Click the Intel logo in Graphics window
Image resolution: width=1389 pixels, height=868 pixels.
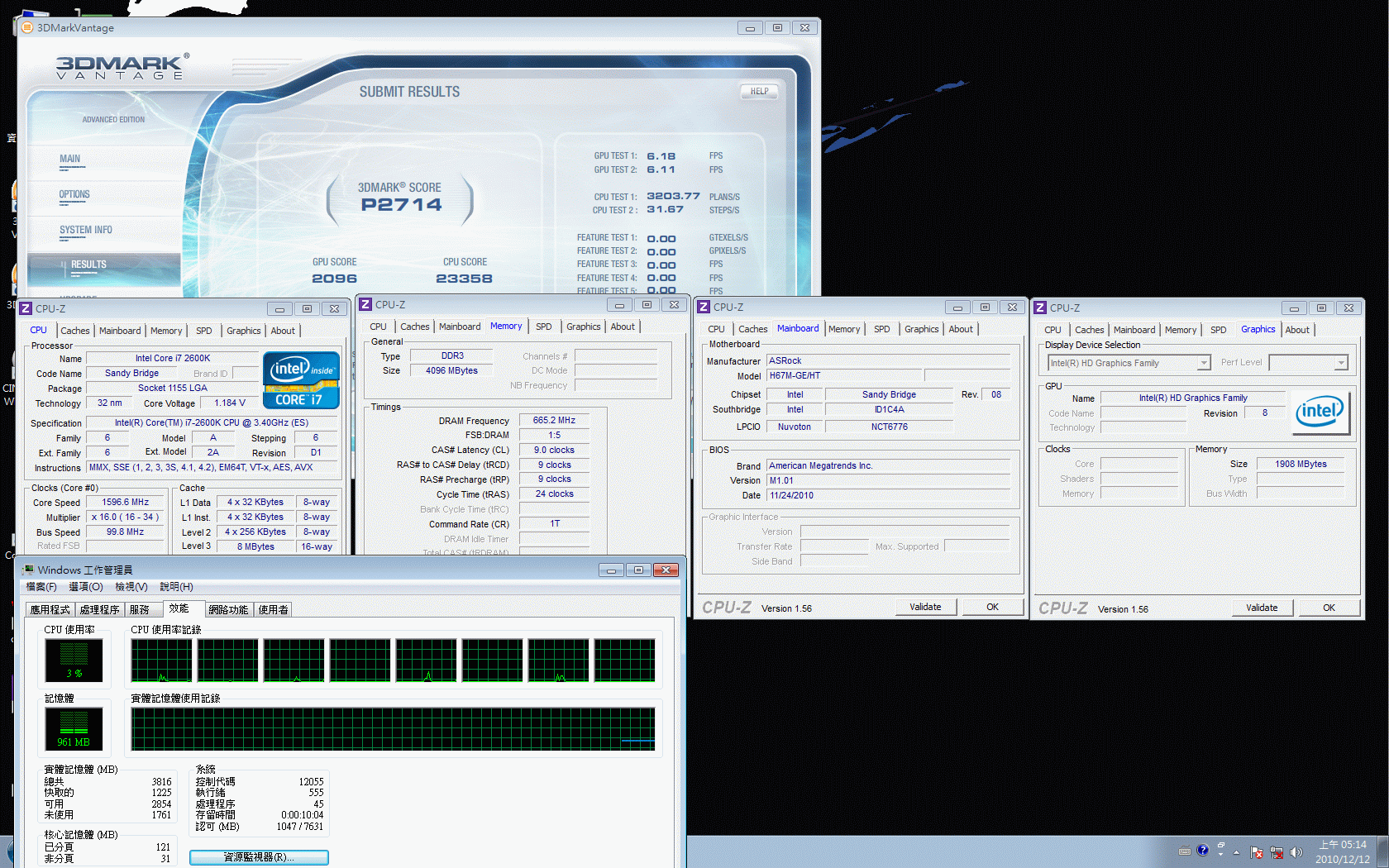pos(1320,411)
